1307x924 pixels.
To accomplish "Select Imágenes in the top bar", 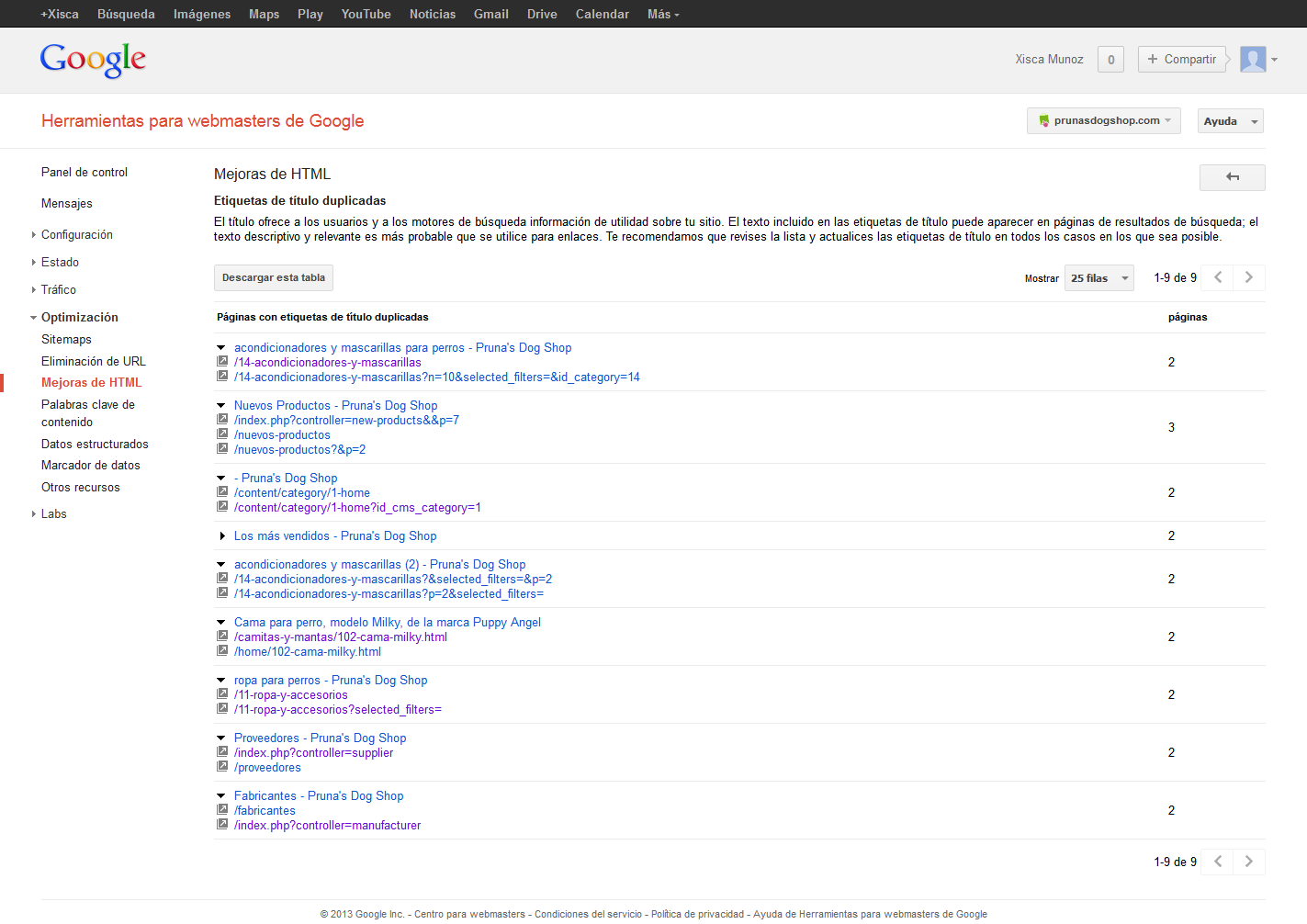I will [202, 14].
